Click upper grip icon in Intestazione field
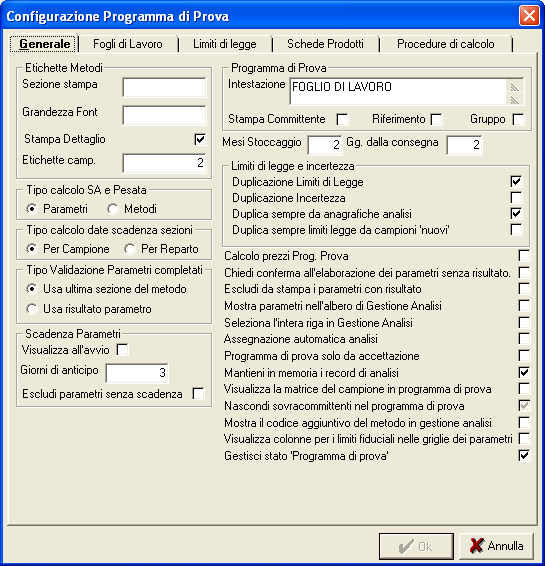Screen dimensions: 545x566 coord(515,87)
